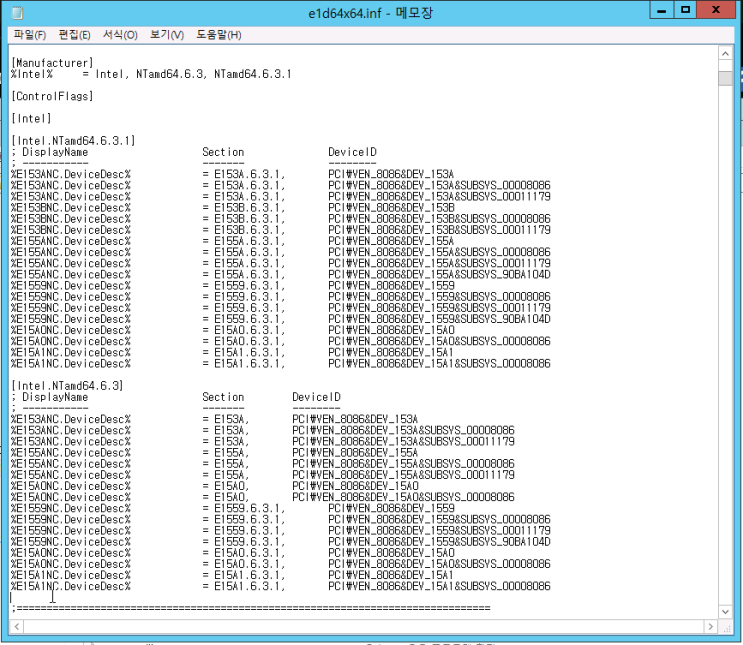The image size is (743, 645).
Task: Click the PCI\VEN_8086&DEV_155A&SUBSYS_90BA104D device ID
Action: [439, 274]
